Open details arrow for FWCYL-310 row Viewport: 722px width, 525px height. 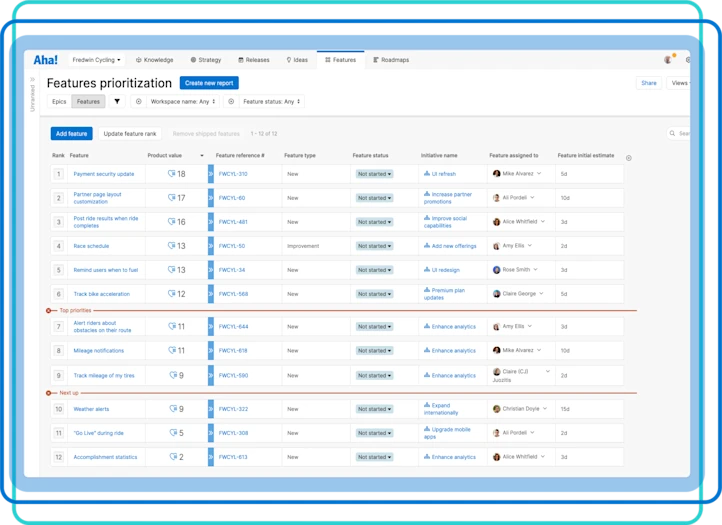click(211, 174)
